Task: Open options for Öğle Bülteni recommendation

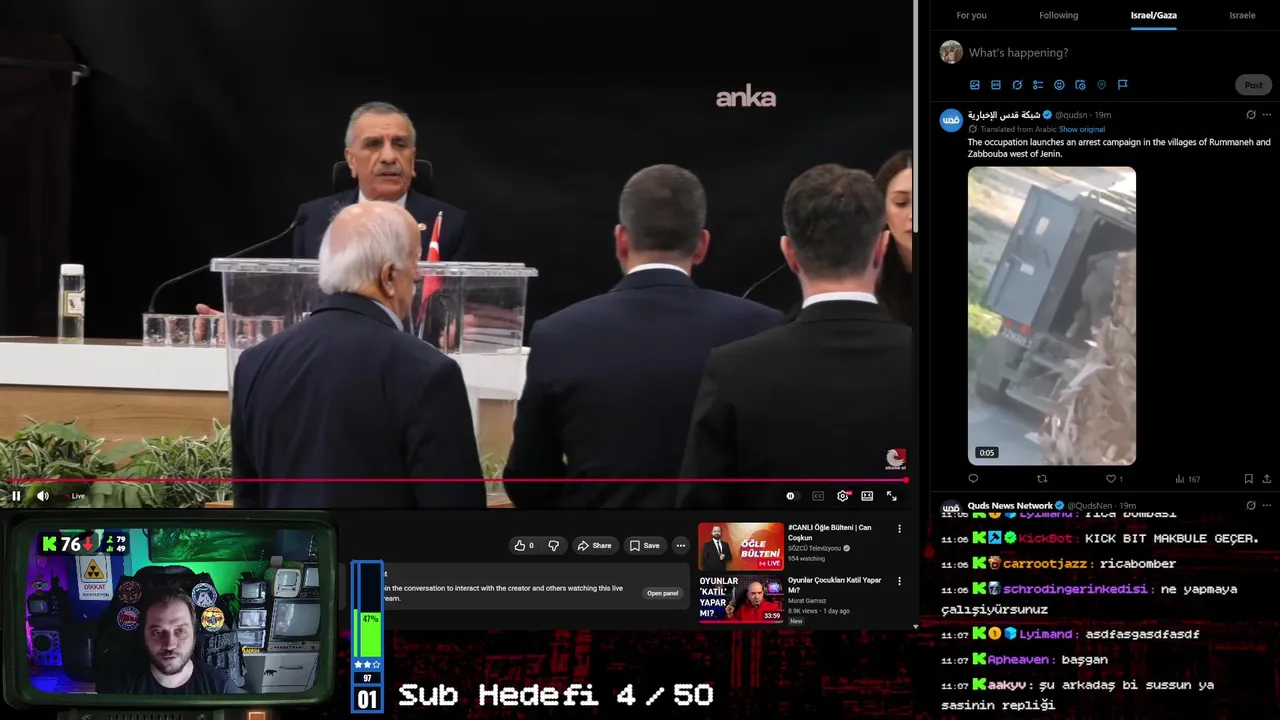Action: pos(899,529)
